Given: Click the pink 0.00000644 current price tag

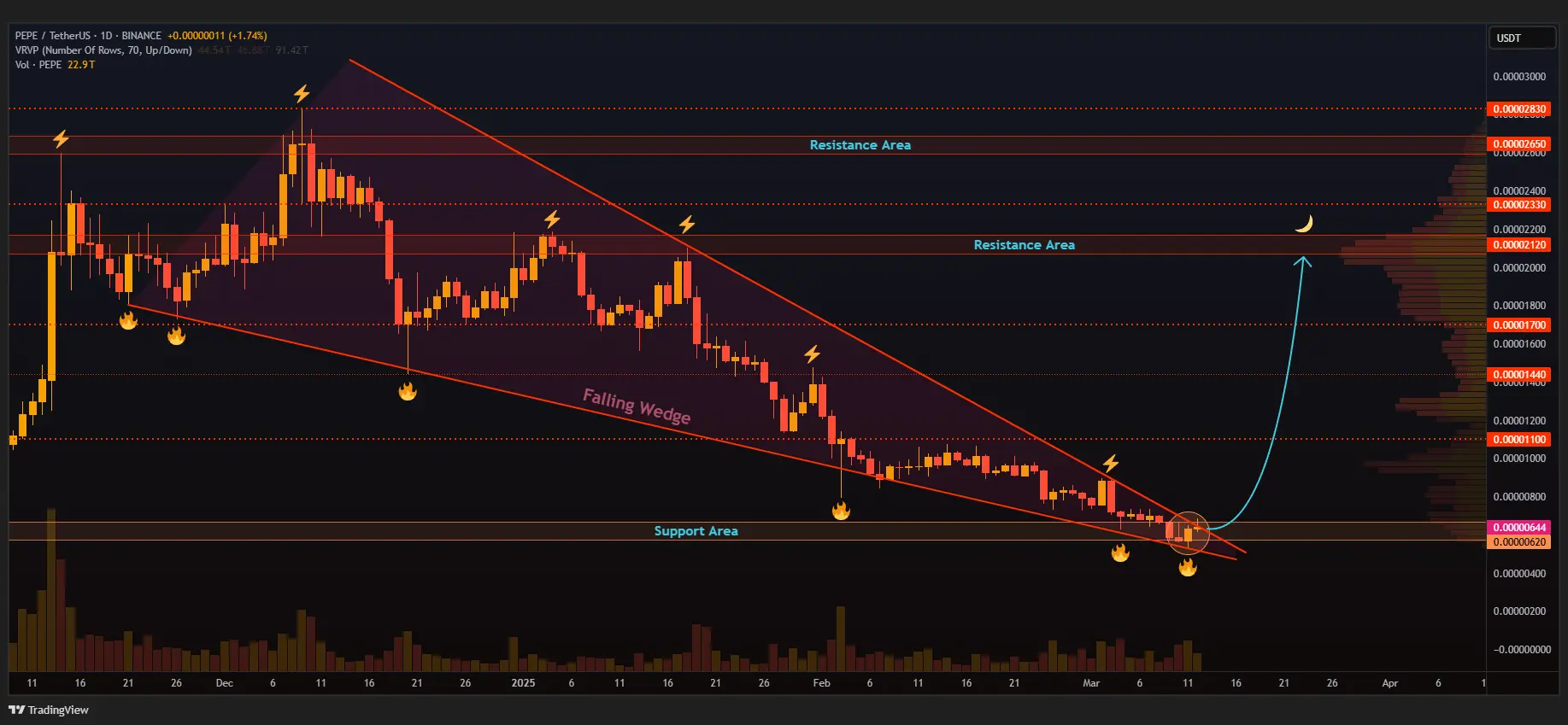Looking at the screenshot, I should pos(1519,528).
